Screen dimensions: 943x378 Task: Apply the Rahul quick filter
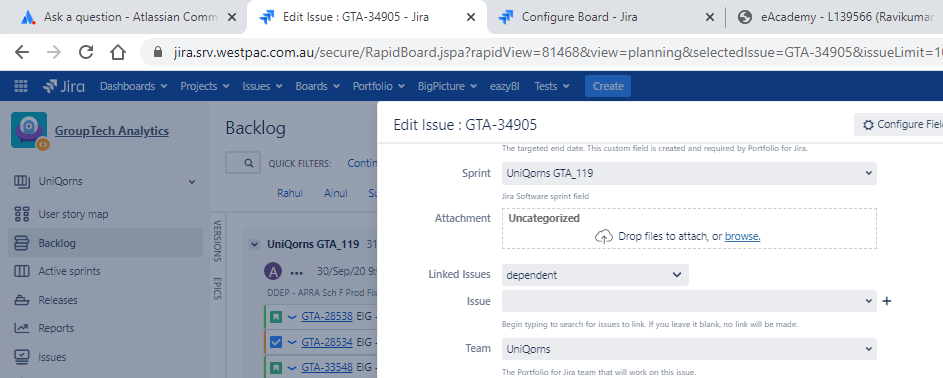[290, 194]
